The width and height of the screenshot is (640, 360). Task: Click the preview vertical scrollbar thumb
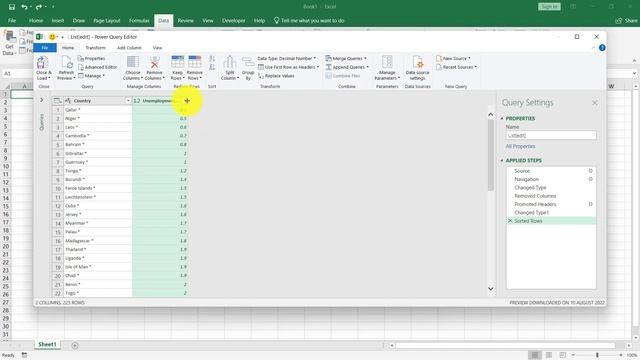point(491,155)
